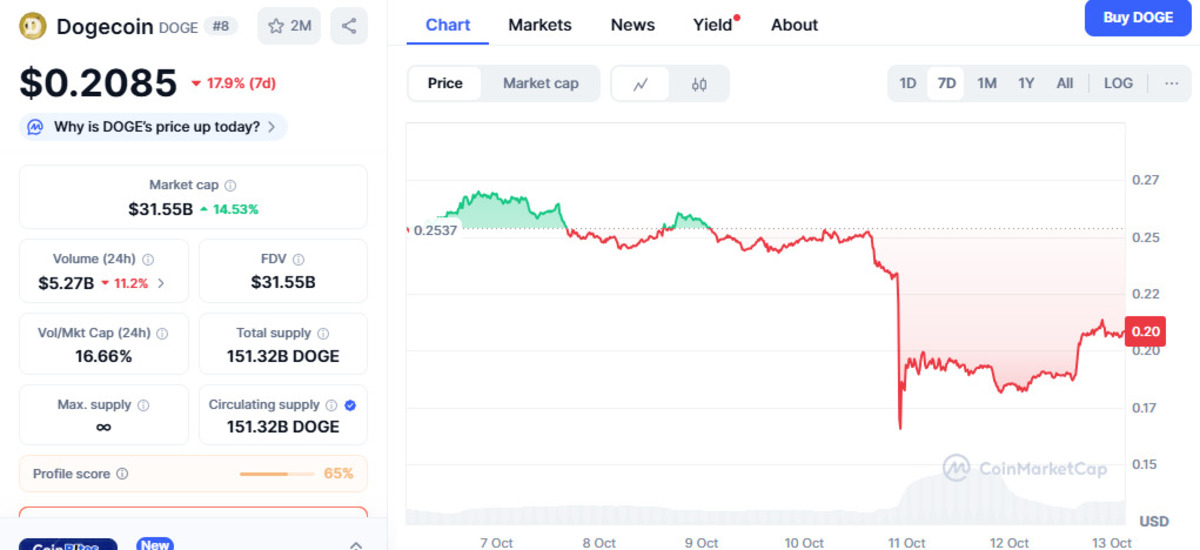1200x550 pixels.
Task: Click the share icon next to Dogecoin
Action: pyautogui.click(x=348, y=26)
